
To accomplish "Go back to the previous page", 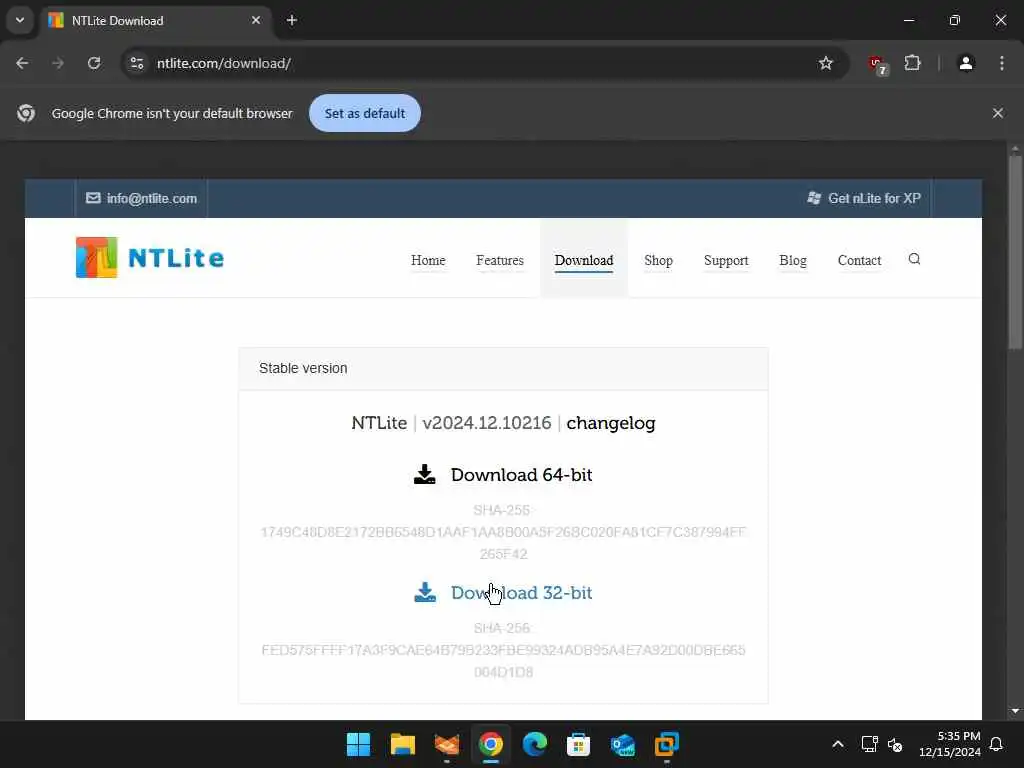I will click(22, 63).
